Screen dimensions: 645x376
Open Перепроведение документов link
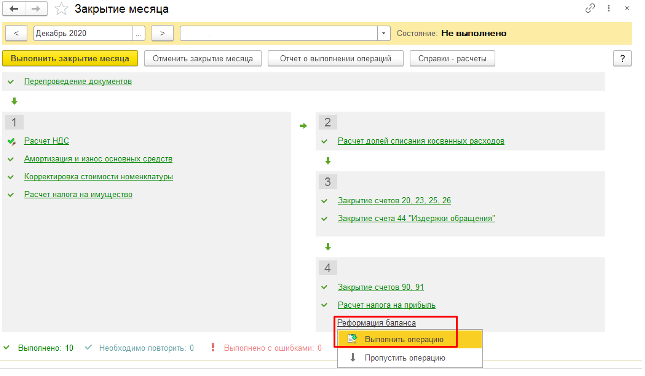point(78,81)
